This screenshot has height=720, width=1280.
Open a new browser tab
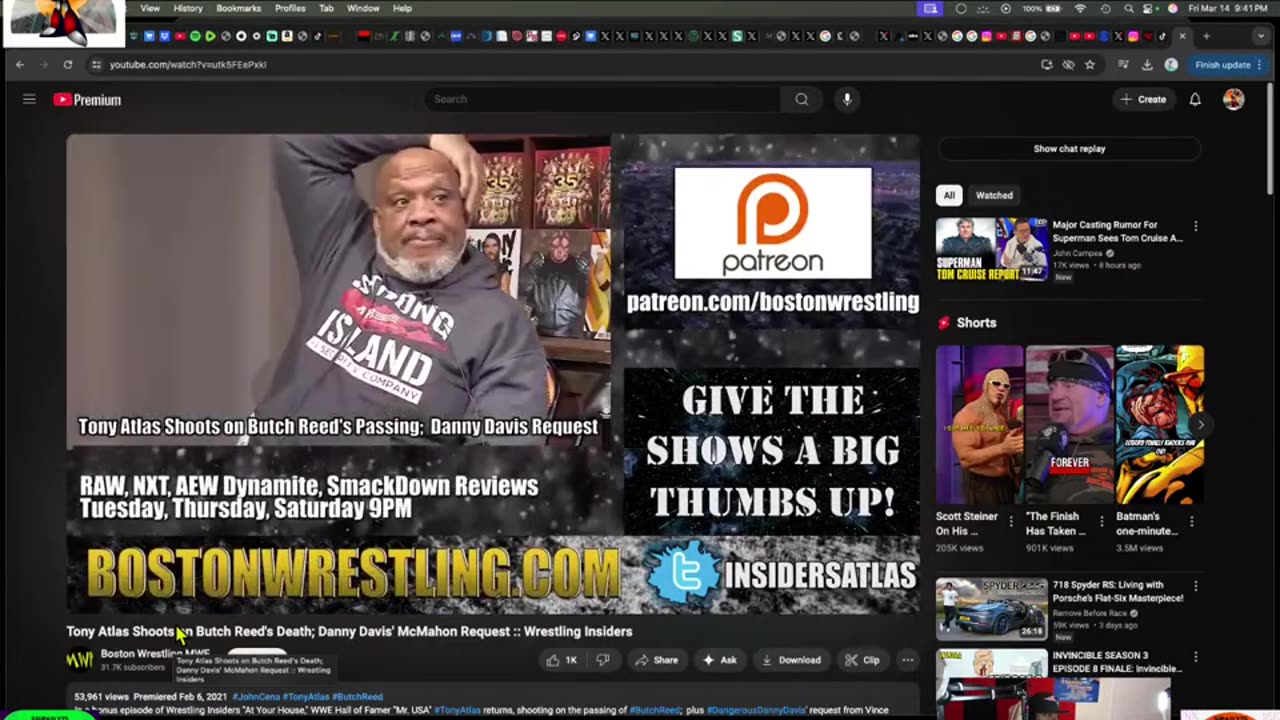[x=1206, y=36]
